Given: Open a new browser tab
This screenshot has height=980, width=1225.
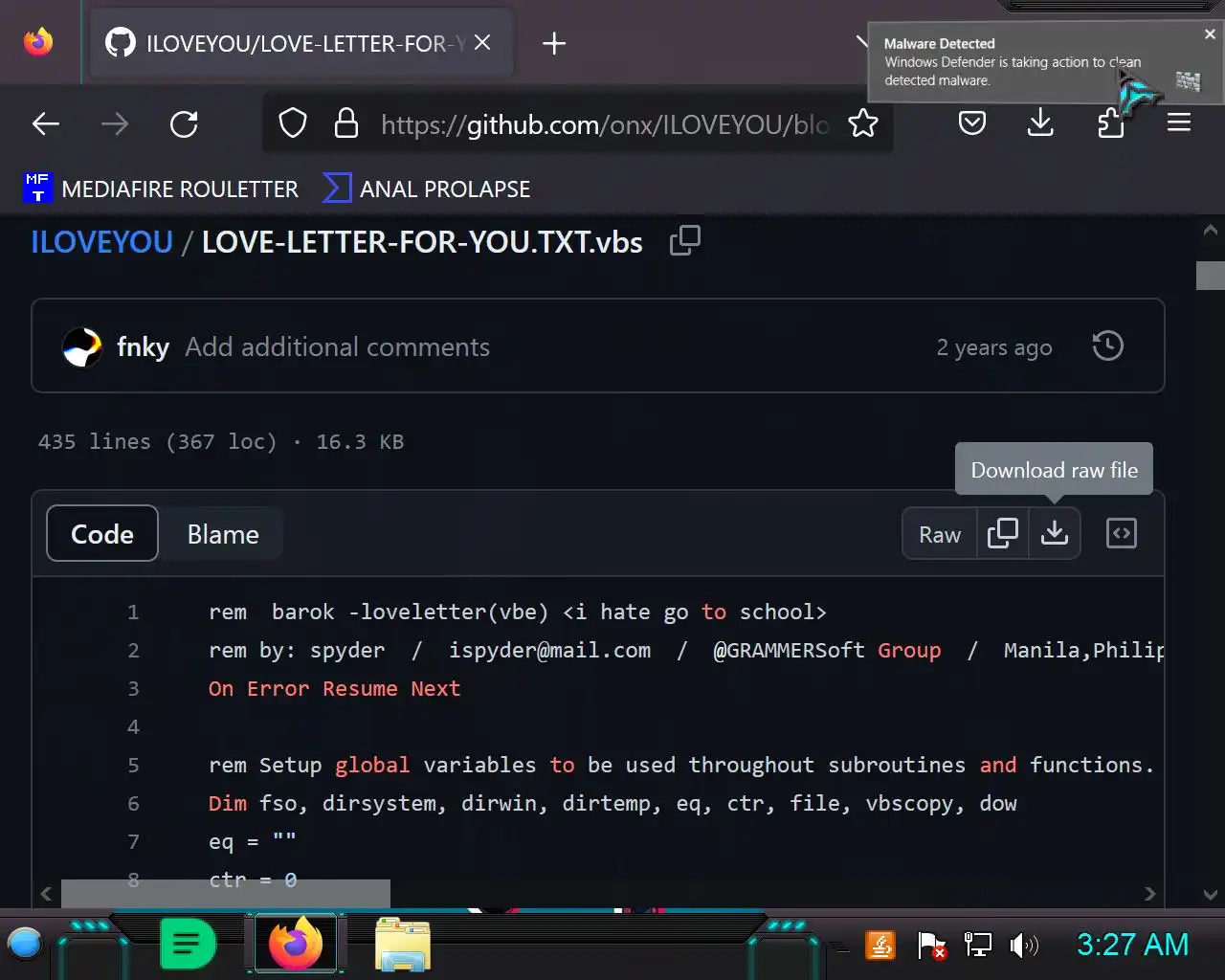Looking at the screenshot, I should [x=554, y=43].
